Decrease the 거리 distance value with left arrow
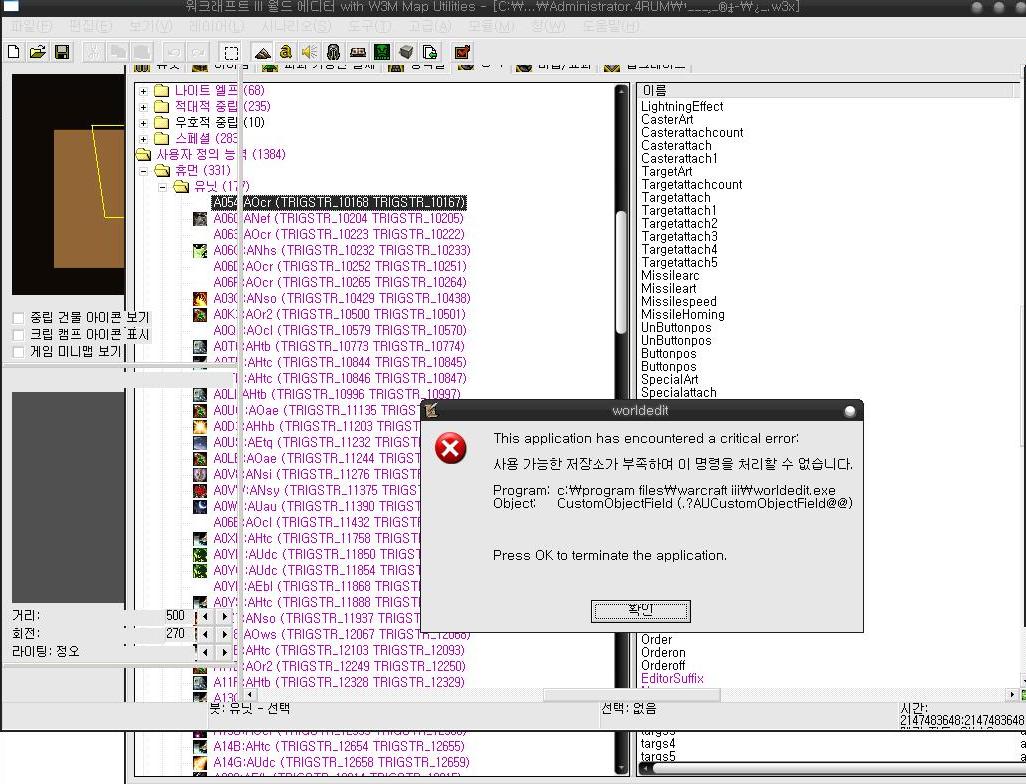The height and width of the screenshot is (784, 1026). tap(205, 616)
